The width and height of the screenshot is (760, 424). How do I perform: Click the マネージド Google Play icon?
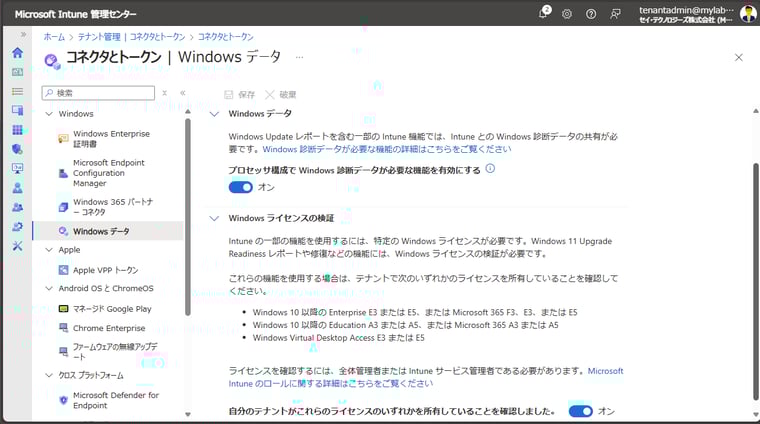point(63,309)
